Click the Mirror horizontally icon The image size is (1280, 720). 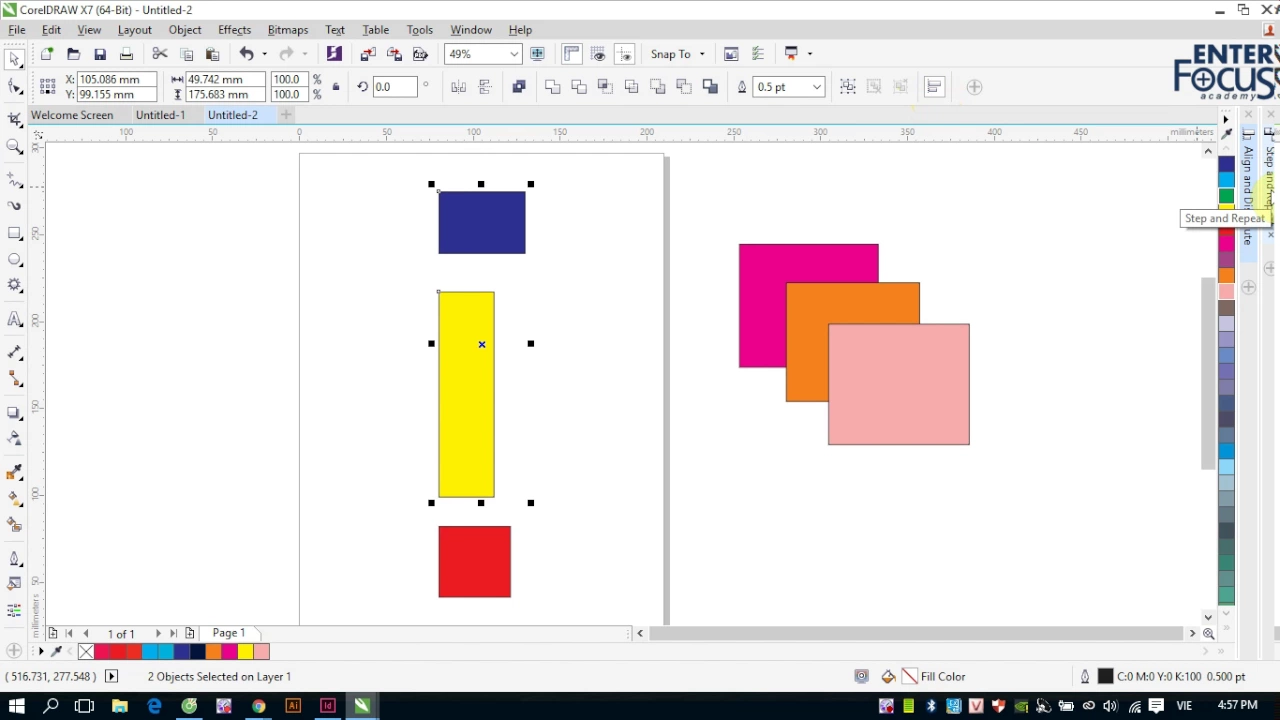[x=458, y=87]
